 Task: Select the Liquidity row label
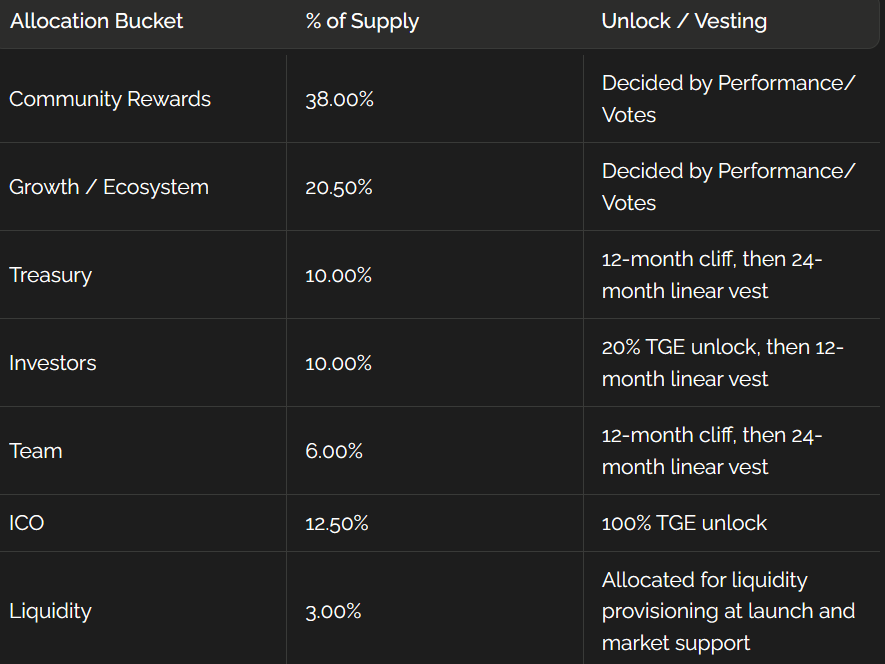tap(50, 611)
